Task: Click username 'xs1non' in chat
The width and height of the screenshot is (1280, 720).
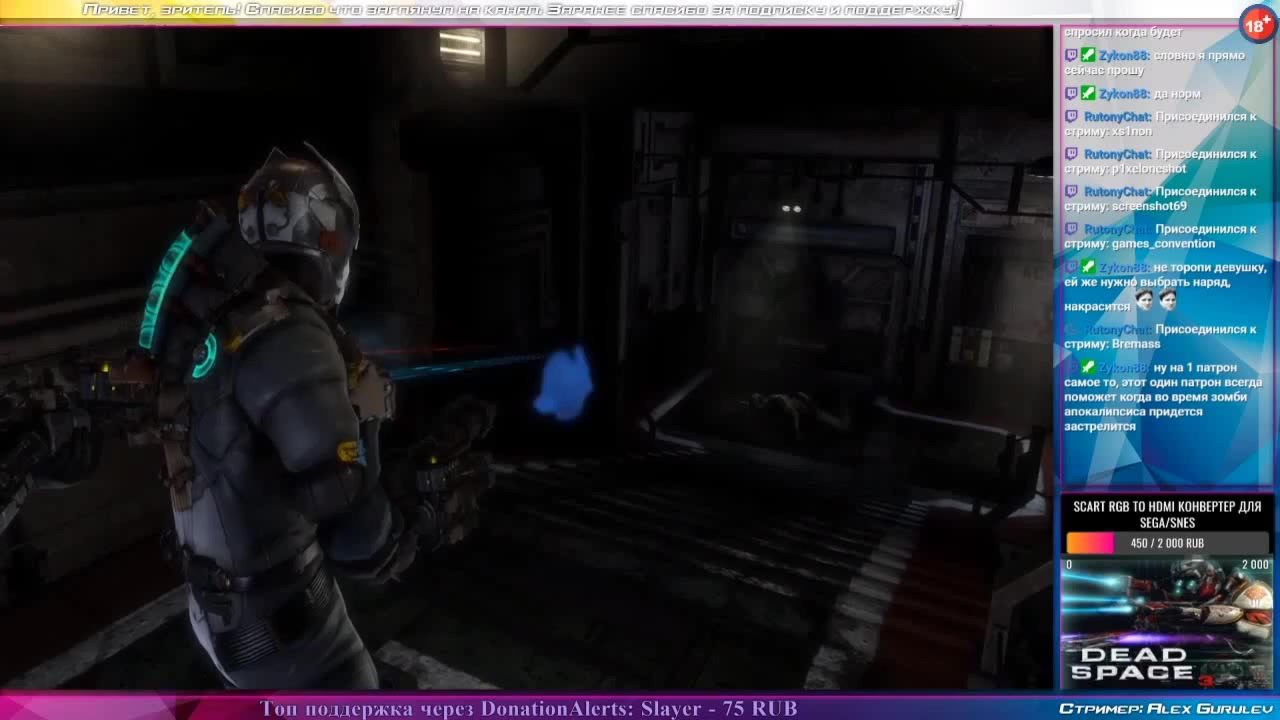Action: (1132, 132)
